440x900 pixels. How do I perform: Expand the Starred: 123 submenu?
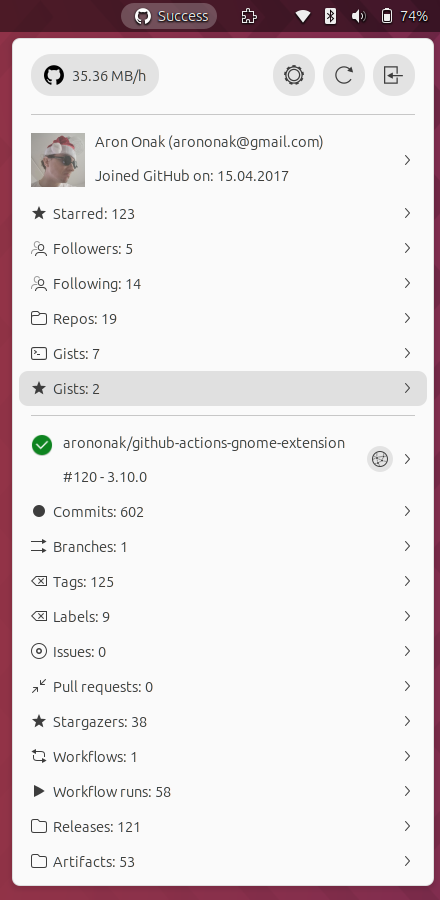[x=223, y=214]
